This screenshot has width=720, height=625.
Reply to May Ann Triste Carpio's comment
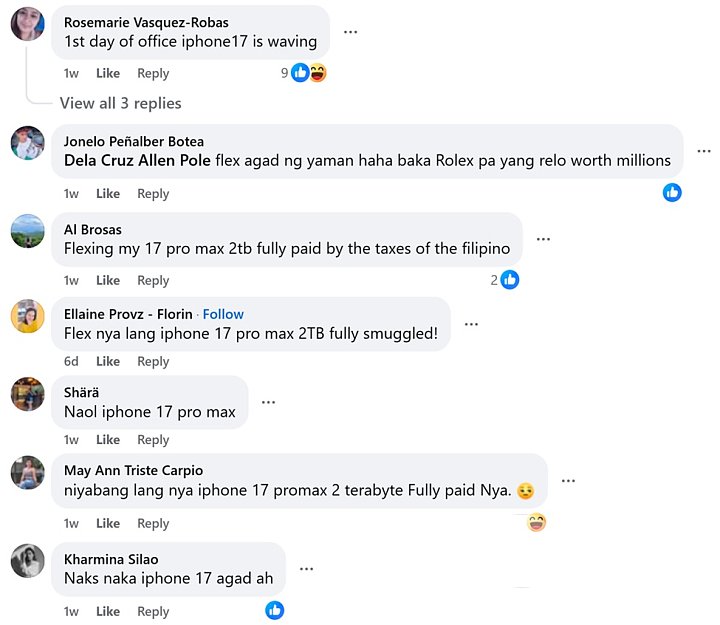pos(153,523)
